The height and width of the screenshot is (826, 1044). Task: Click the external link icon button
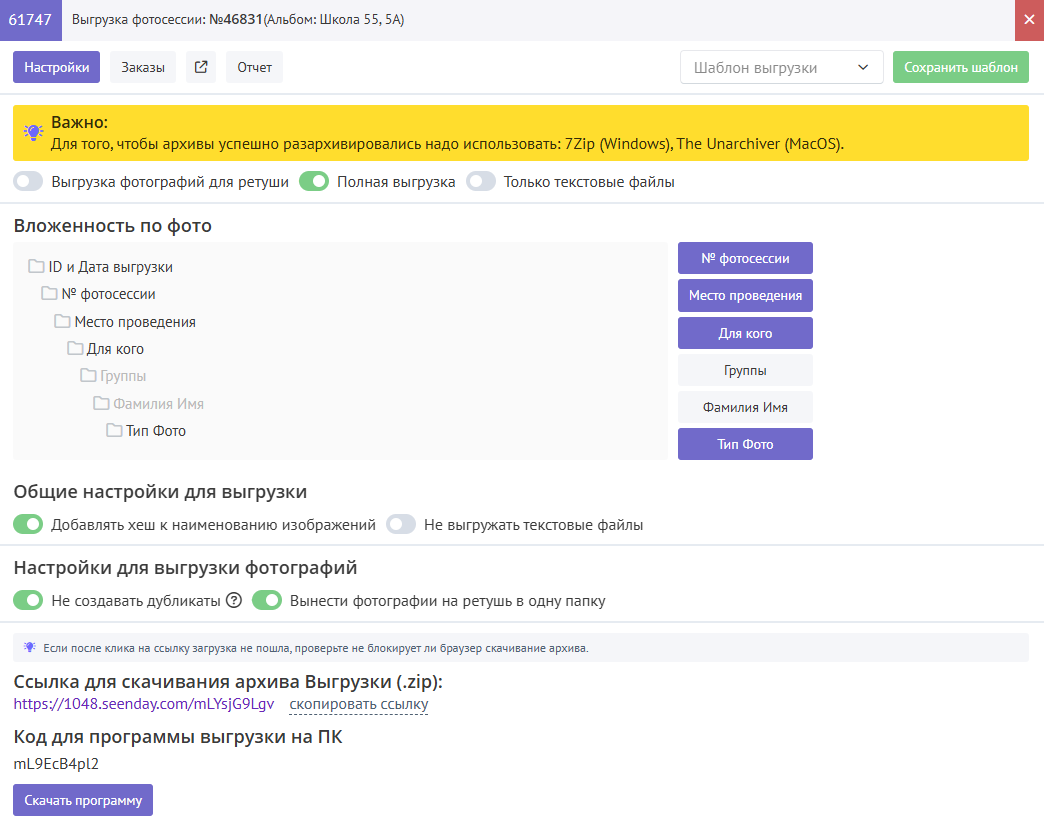201,67
